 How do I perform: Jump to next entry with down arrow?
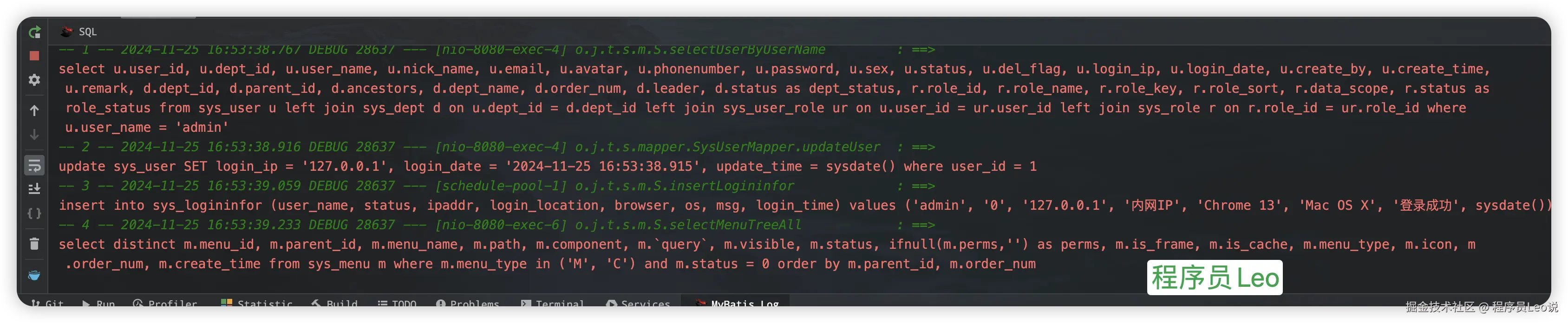click(x=35, y=135)
